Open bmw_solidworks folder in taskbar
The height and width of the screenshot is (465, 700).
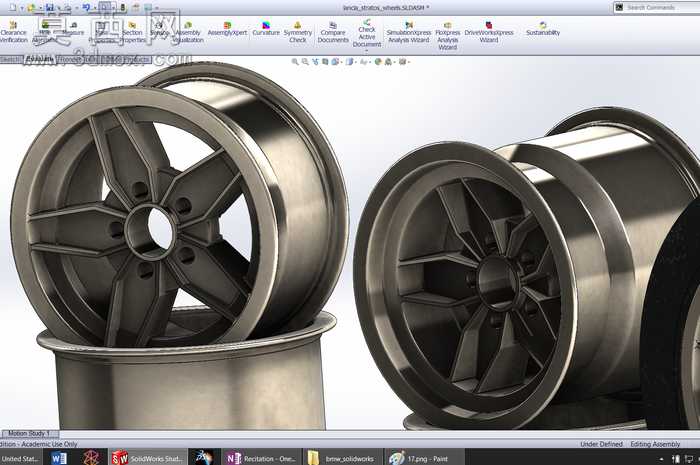[341, 458]
